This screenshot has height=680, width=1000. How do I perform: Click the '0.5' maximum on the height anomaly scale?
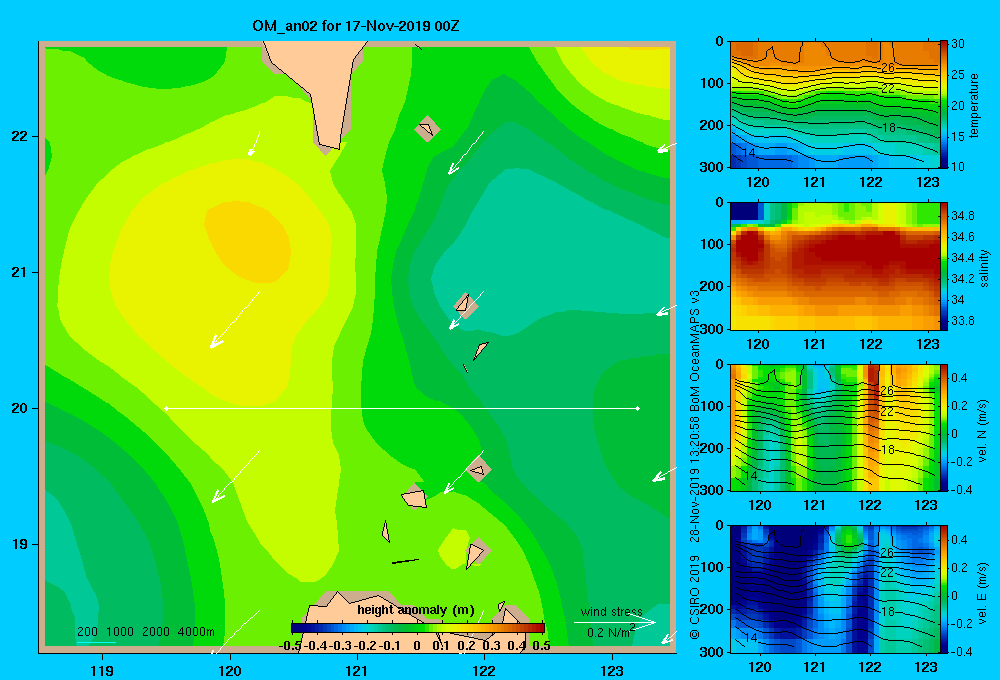click(541, 646)
